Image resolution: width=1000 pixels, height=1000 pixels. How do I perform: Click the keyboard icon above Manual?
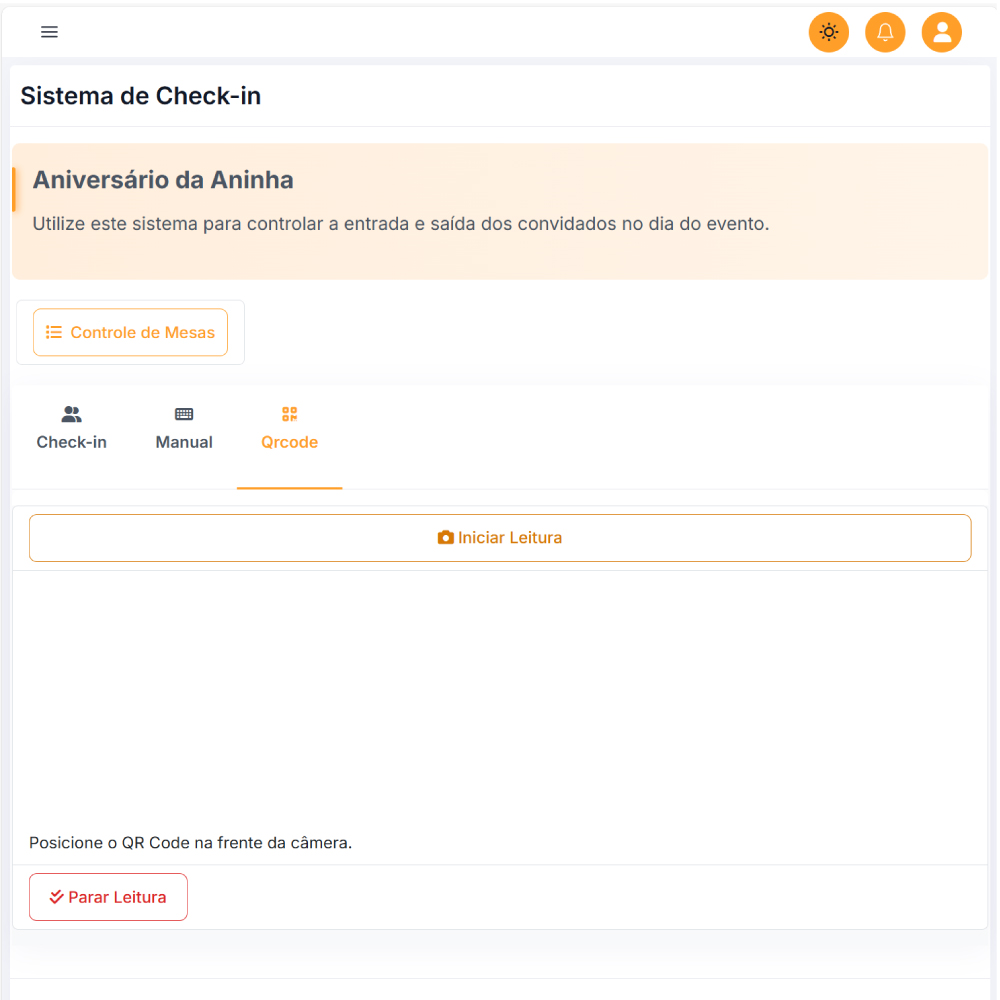184,414
